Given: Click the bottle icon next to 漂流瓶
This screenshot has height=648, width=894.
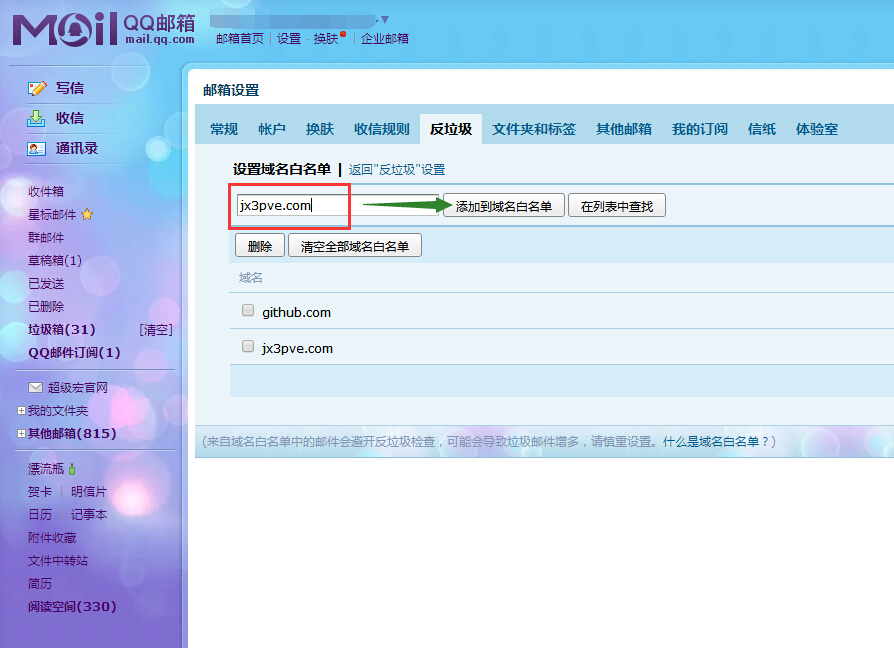Looking at the screenshot, I should (73, 468).
